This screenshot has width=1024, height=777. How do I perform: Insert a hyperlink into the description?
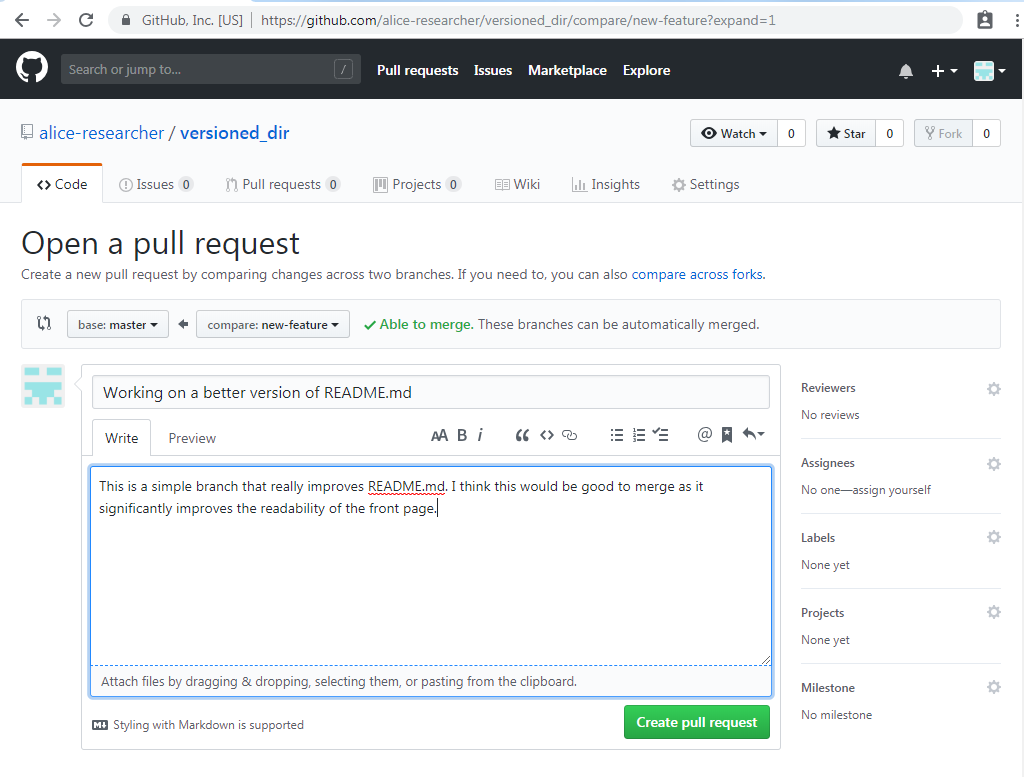click(569, 435)
